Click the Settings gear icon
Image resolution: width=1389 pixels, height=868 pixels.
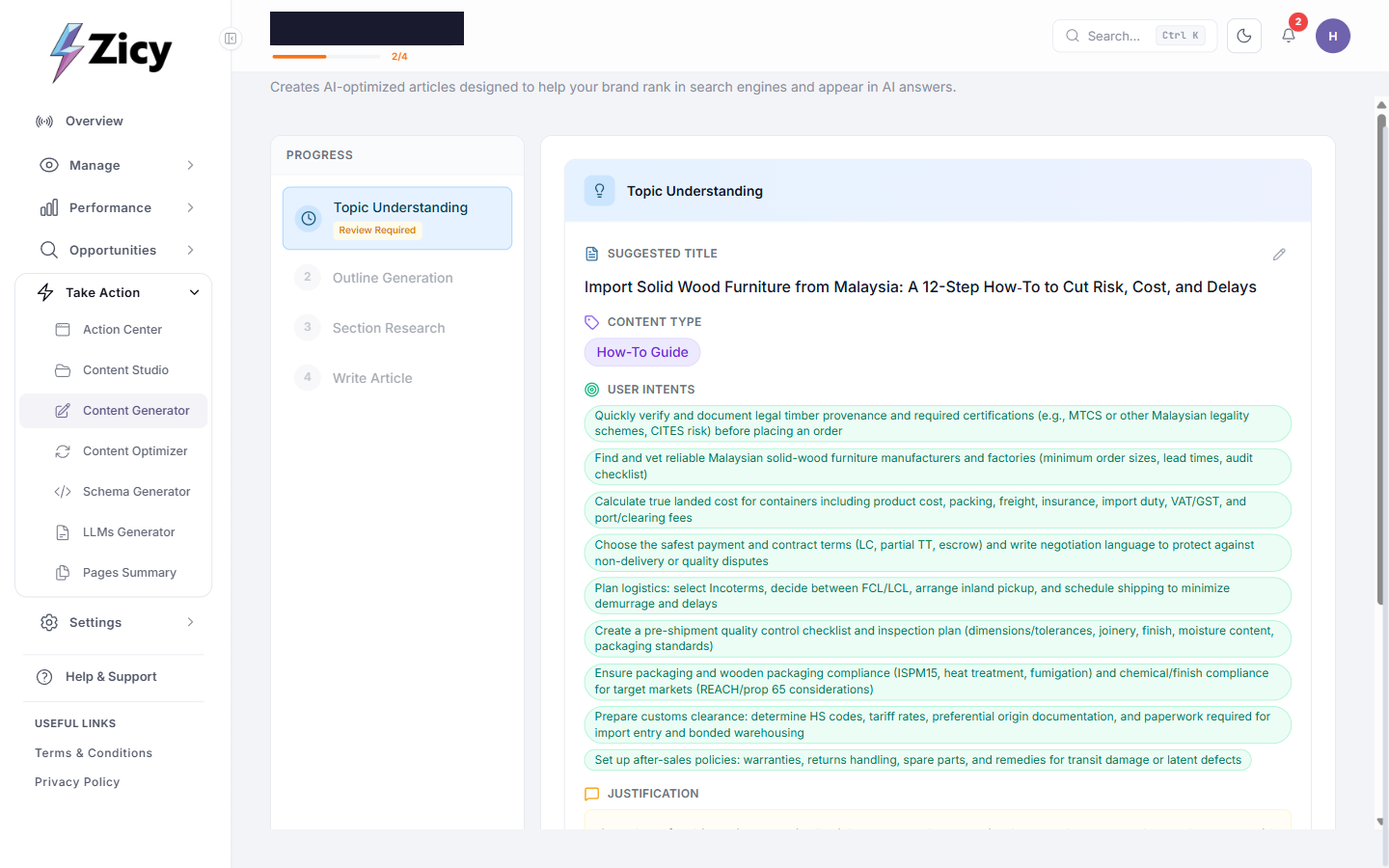click(49, 622)
